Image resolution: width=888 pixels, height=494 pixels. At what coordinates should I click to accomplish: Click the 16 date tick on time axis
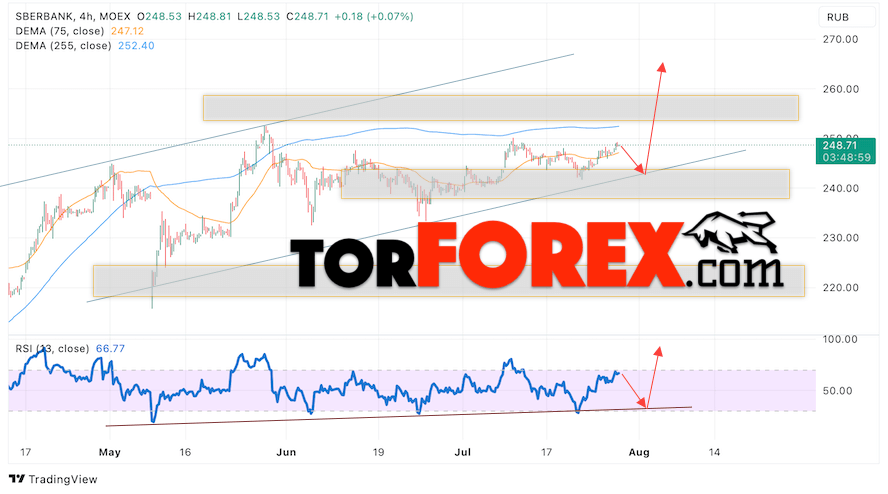click(x=185, y=452)
